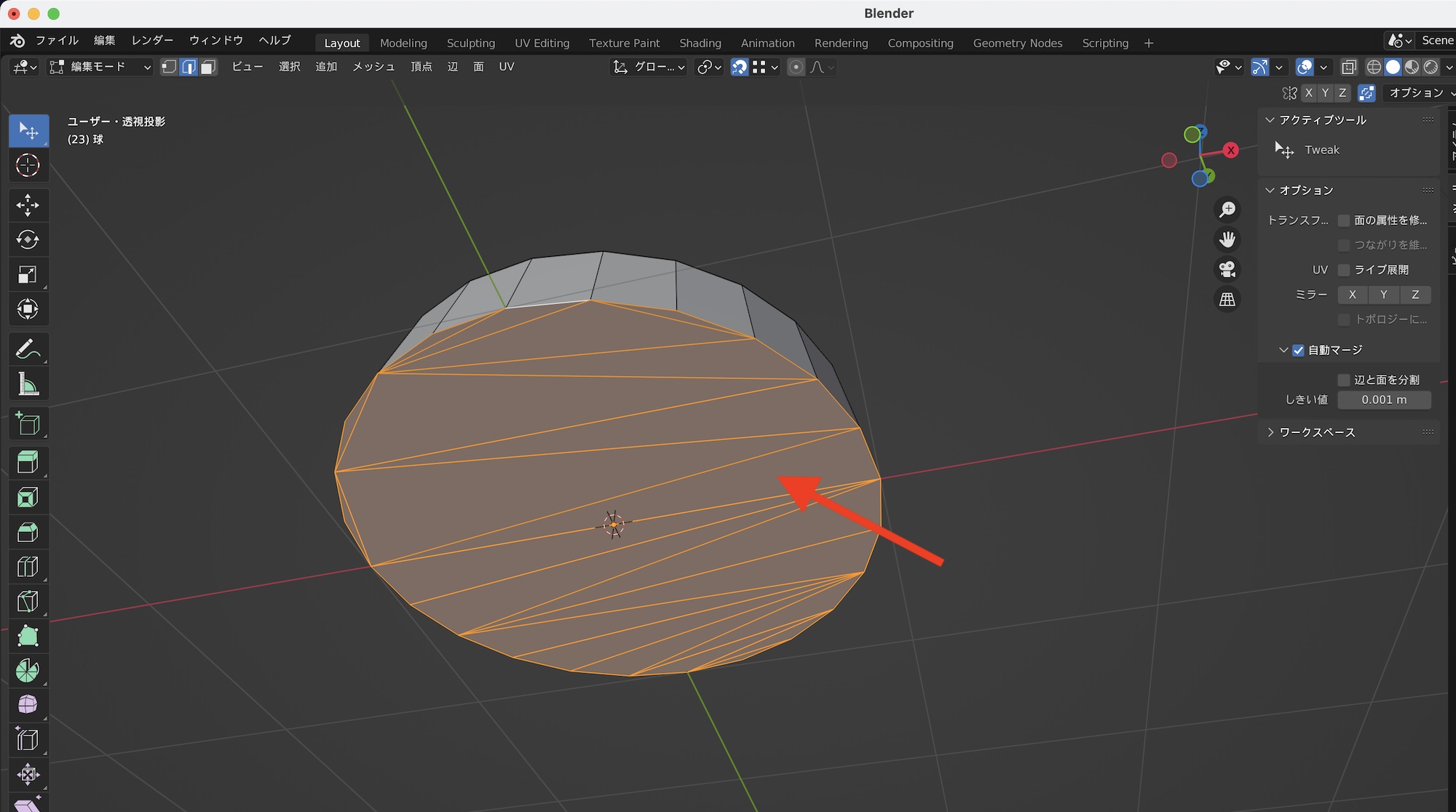
Task: Open the transform orientation Global dropdown
Action: (649, 67)
